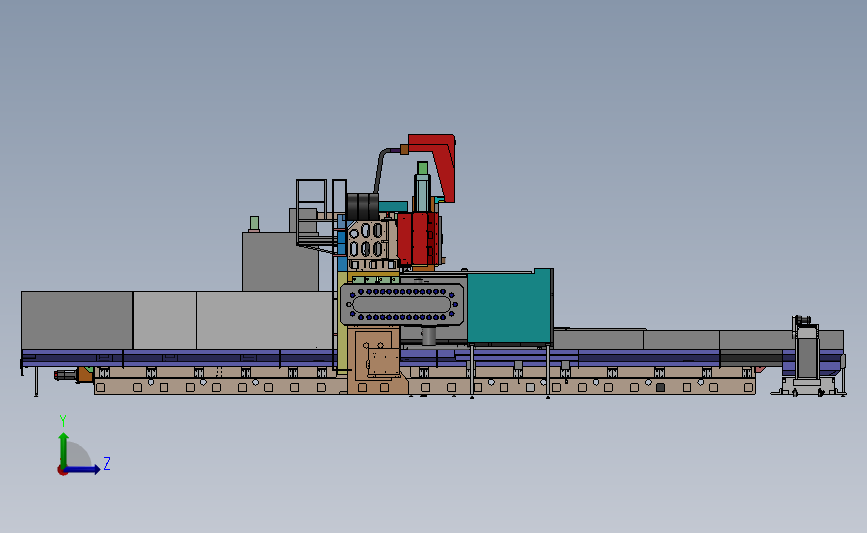
Task: Click the blue Z axis arrow of the triad
Action: click(x=83, y=470)
